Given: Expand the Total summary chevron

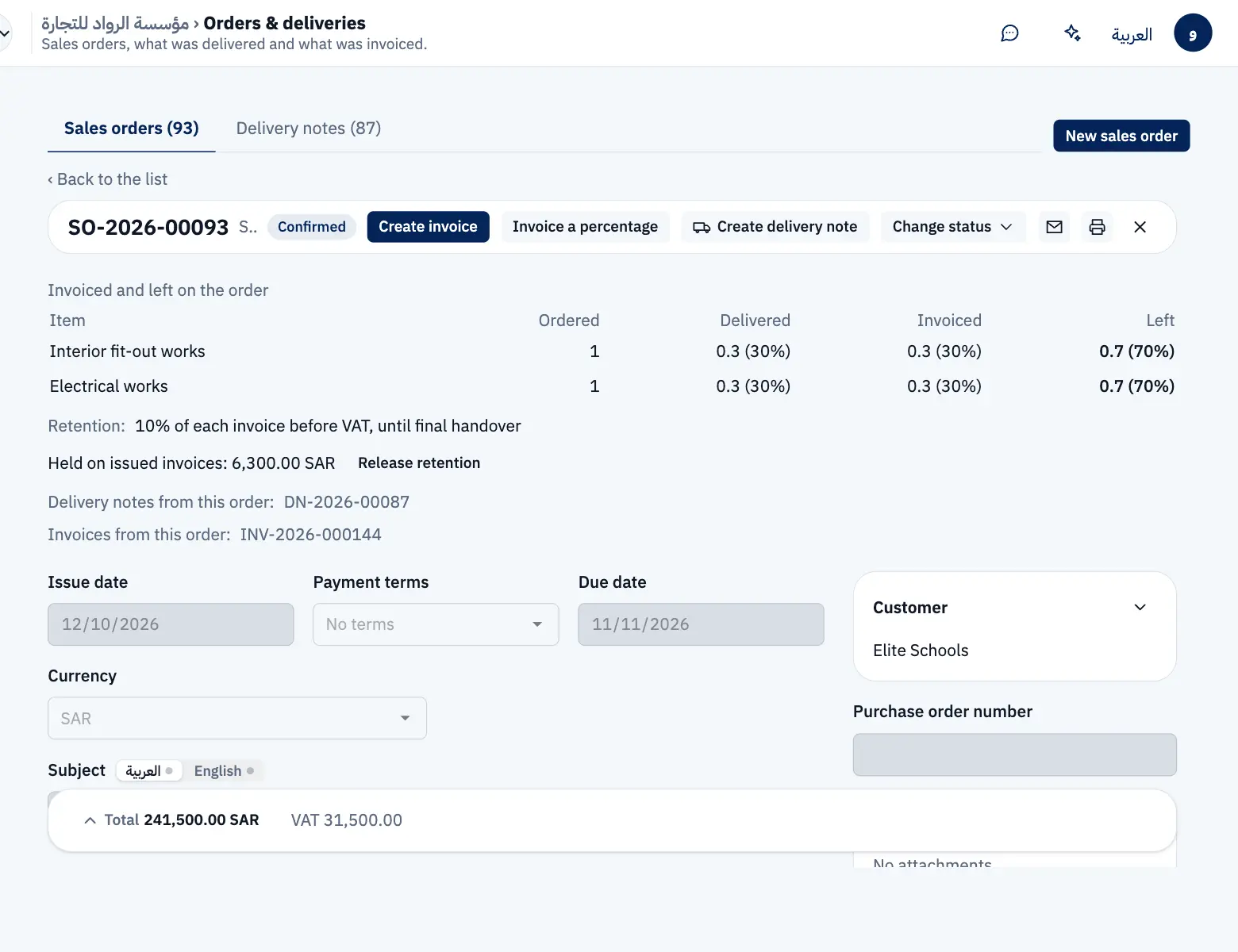Looking at the screenshot, I should [90, 820].
